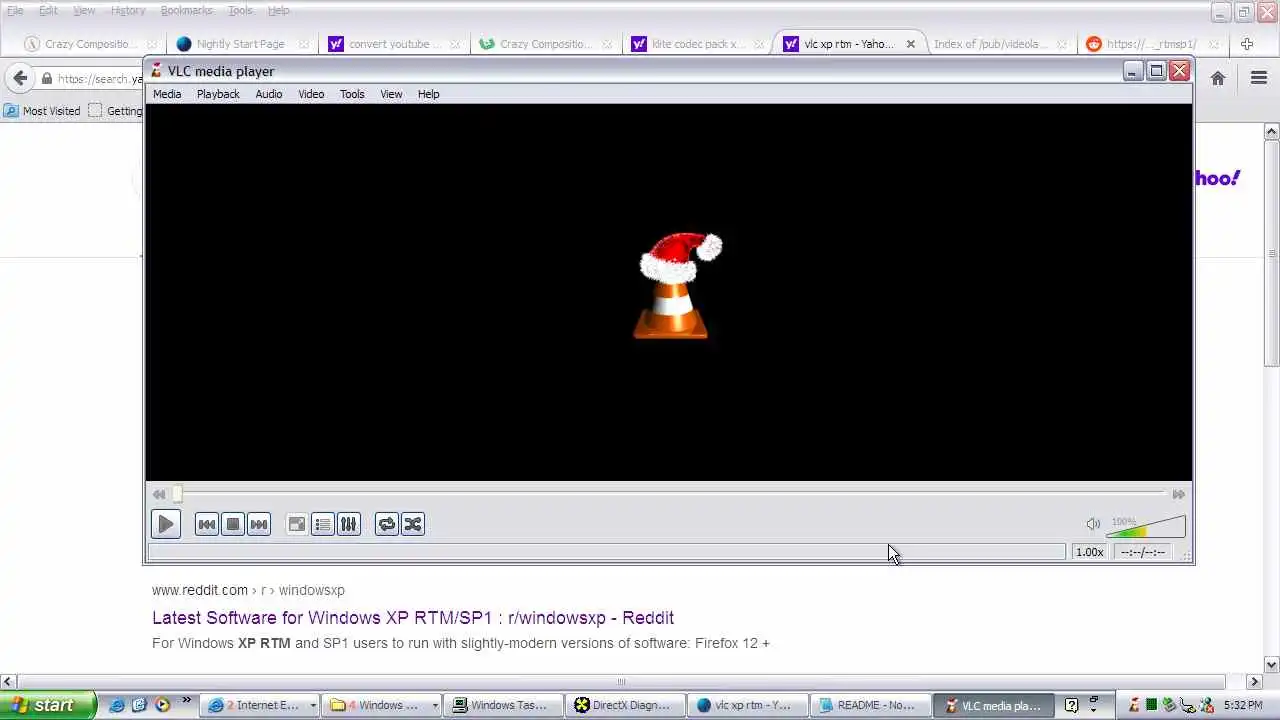Open Reddit link Latest Software for Windows XP

pos(413,618)
